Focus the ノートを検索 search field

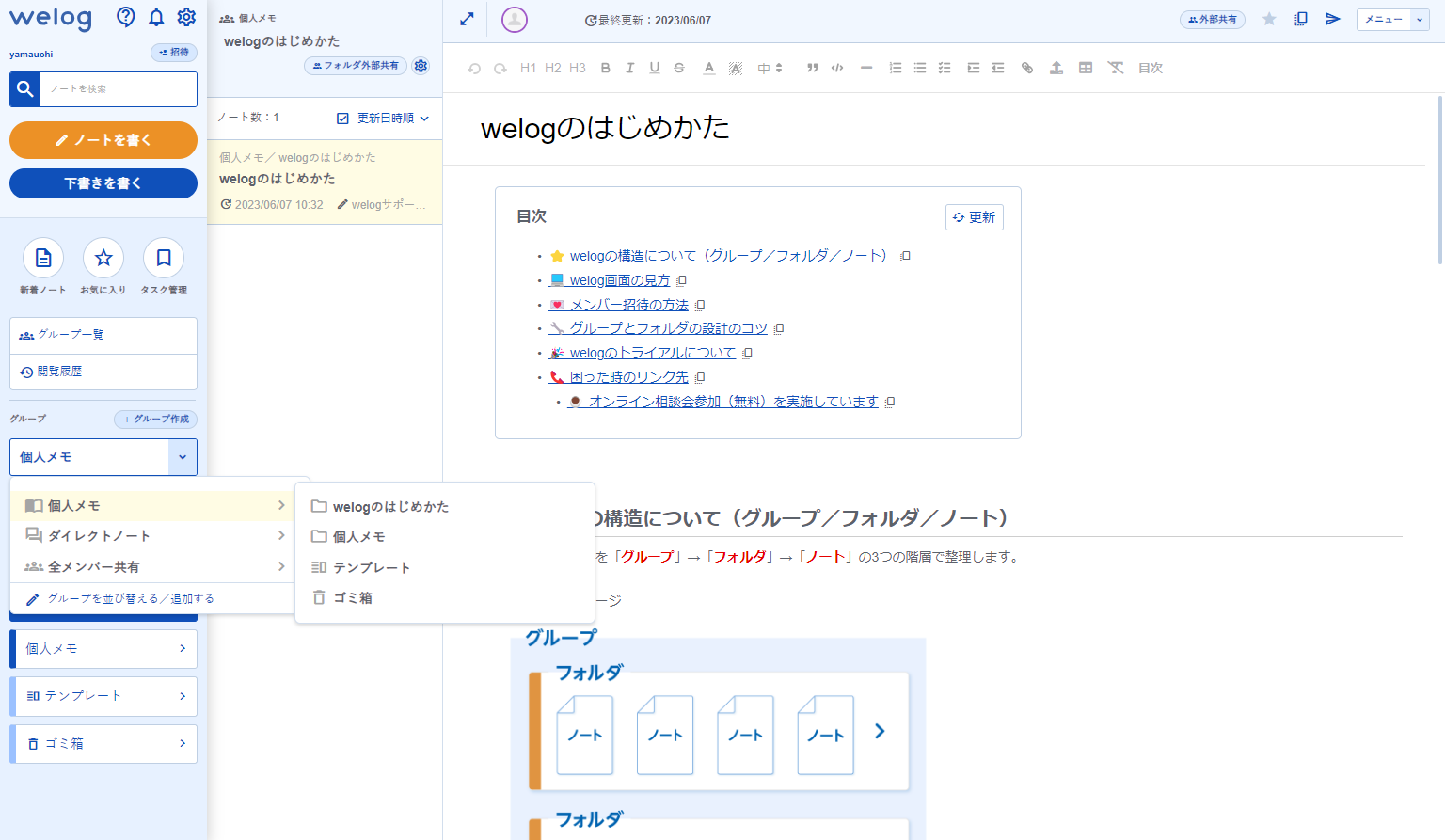coord(119,89)
